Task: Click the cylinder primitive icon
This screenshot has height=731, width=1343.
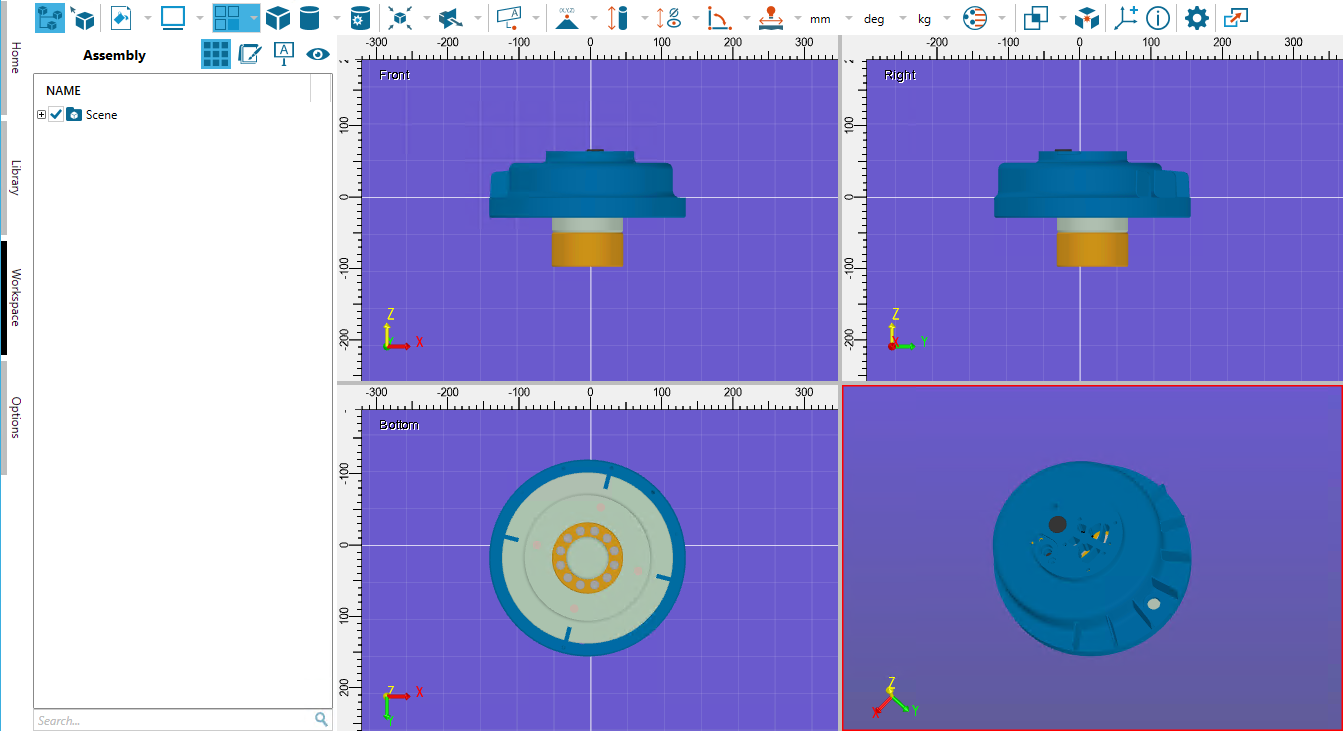Action: pos(310,18)
